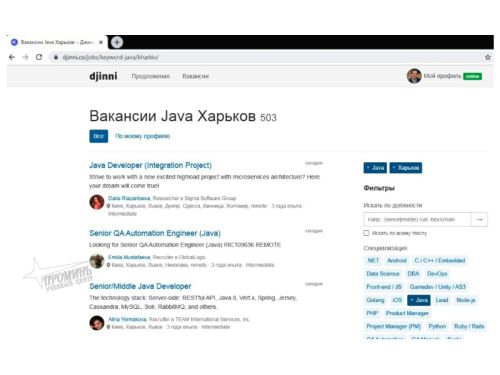Select Data Science specialization
This screenshot has width=500, height=375.
(x=383, y=274)
